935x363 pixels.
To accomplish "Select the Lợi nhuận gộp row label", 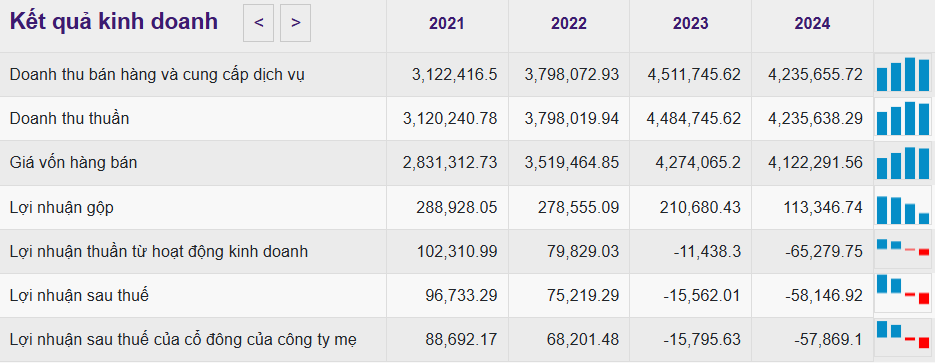I will (x=61, y=208).
